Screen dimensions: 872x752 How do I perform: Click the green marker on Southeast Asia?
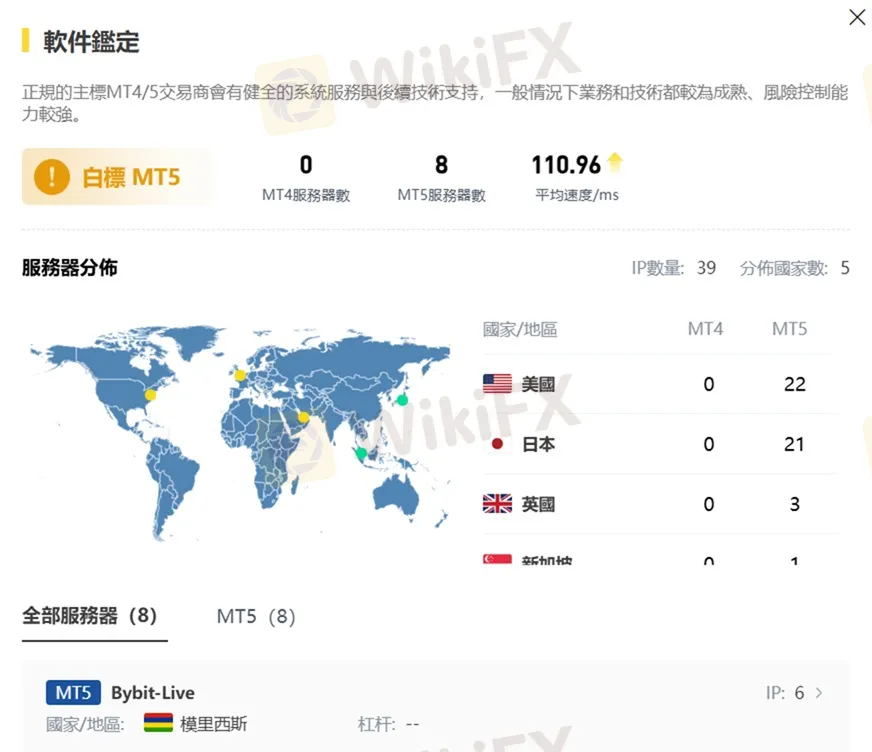[363, 455]
